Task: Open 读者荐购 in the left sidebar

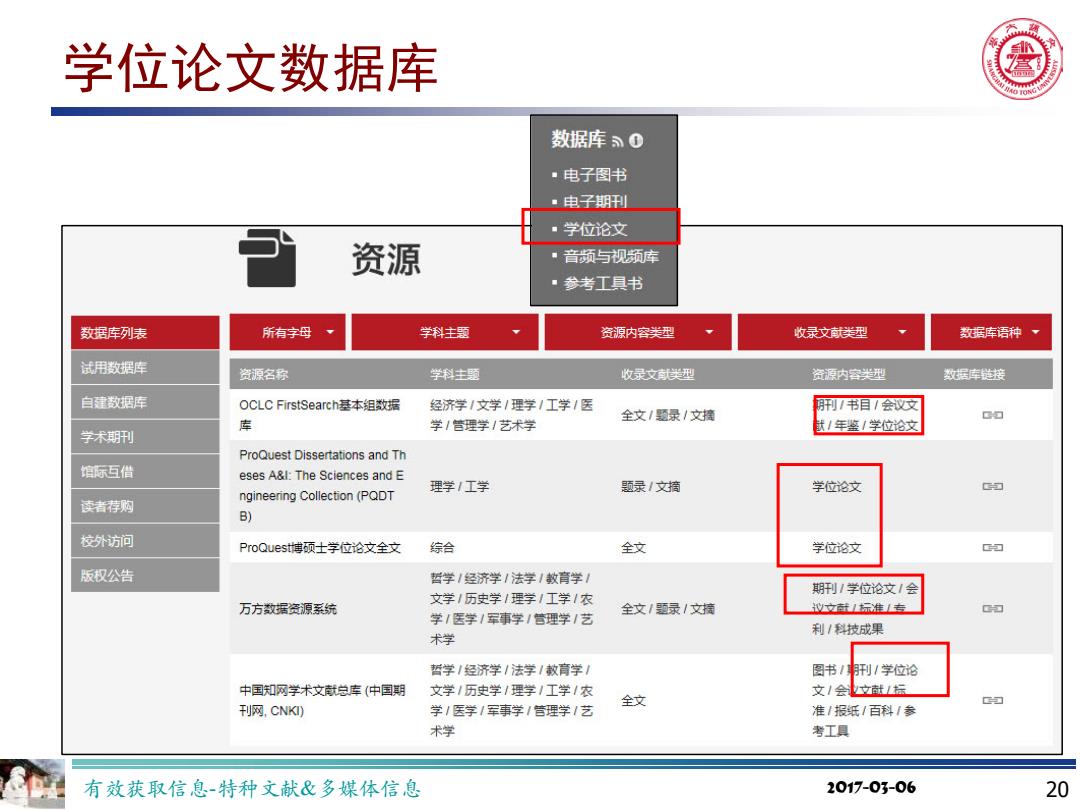Action: pos(145,506)
